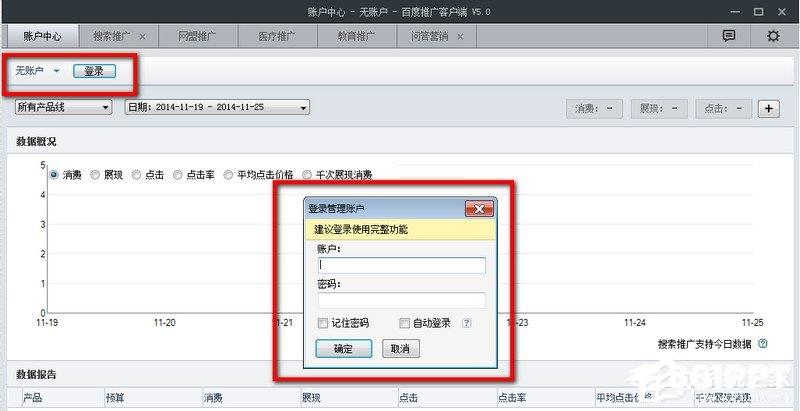The height and width of the screenshot is (411, 800).
Task: Click help icon next to 搜索推广支持今日数据
Action: 763,344
